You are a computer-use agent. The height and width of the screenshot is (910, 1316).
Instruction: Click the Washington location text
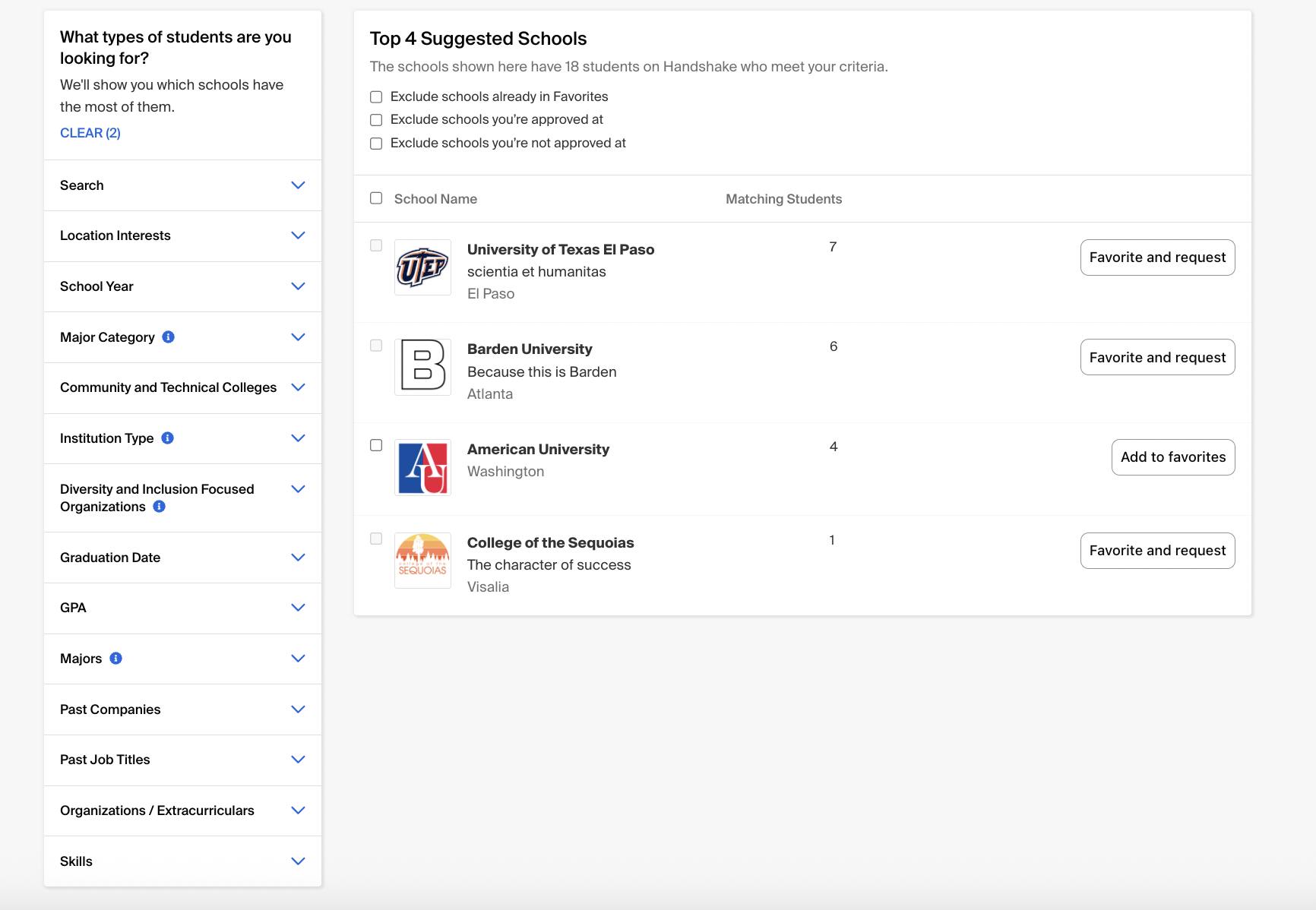[x=505, y=472]
